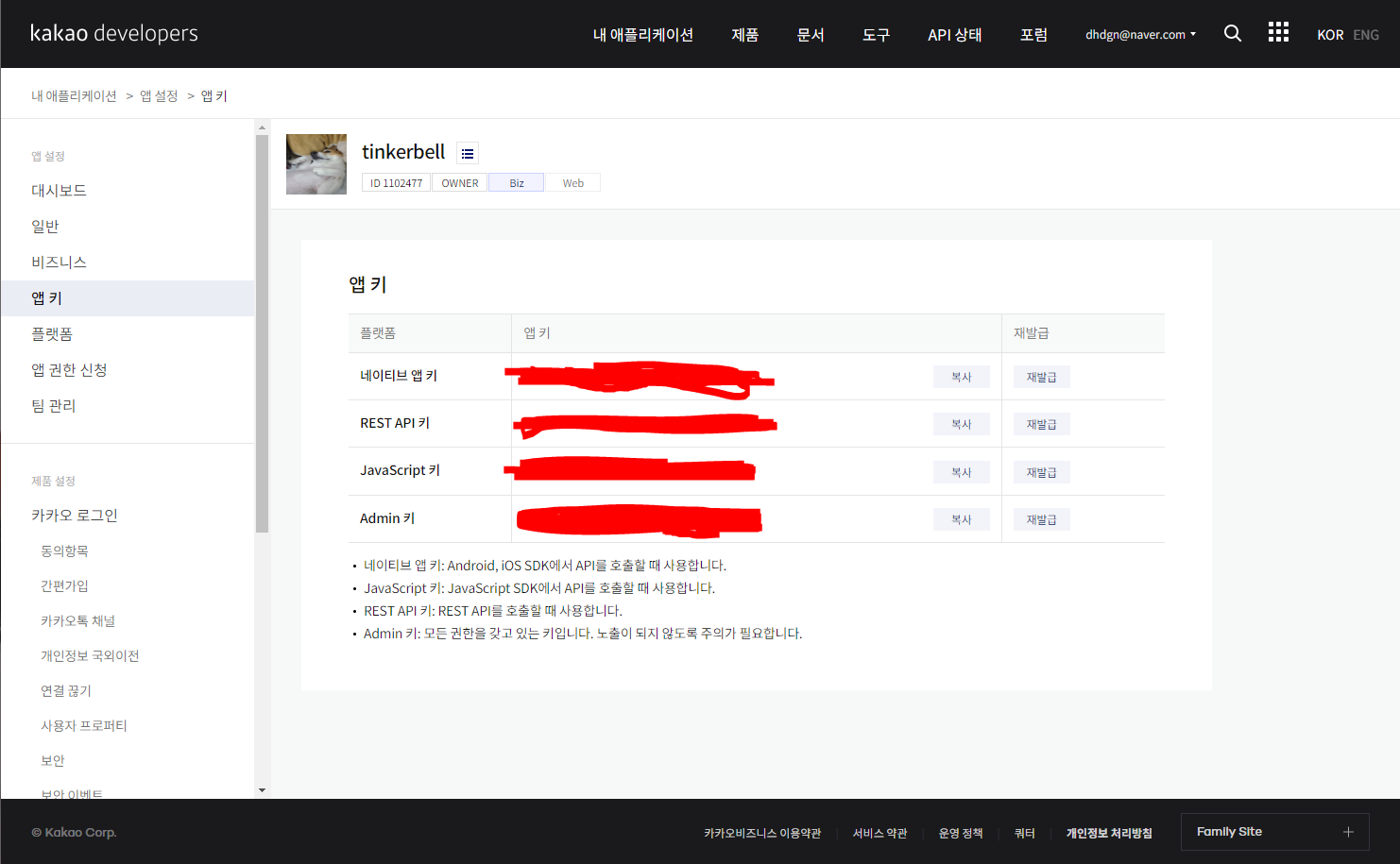
Task: Open 일반 settings in sidebar
Action: point(45,227)
